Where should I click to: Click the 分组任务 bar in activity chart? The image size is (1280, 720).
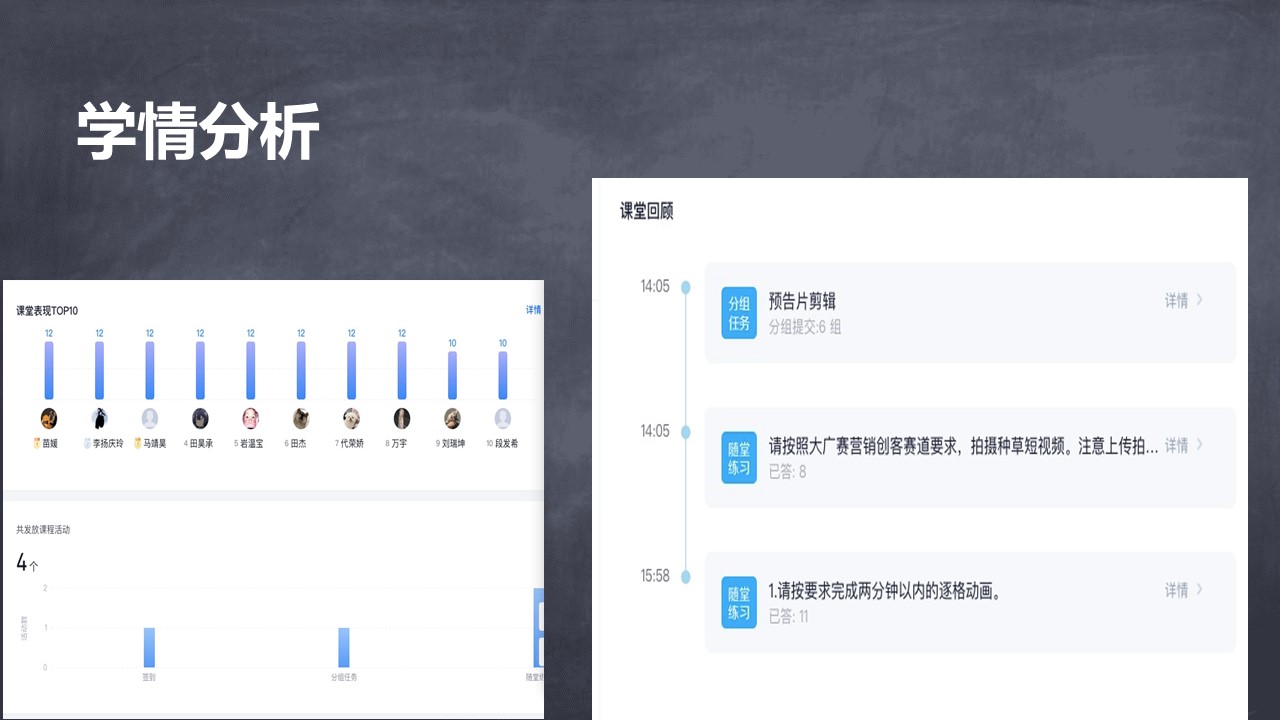(x=344, y=647)
